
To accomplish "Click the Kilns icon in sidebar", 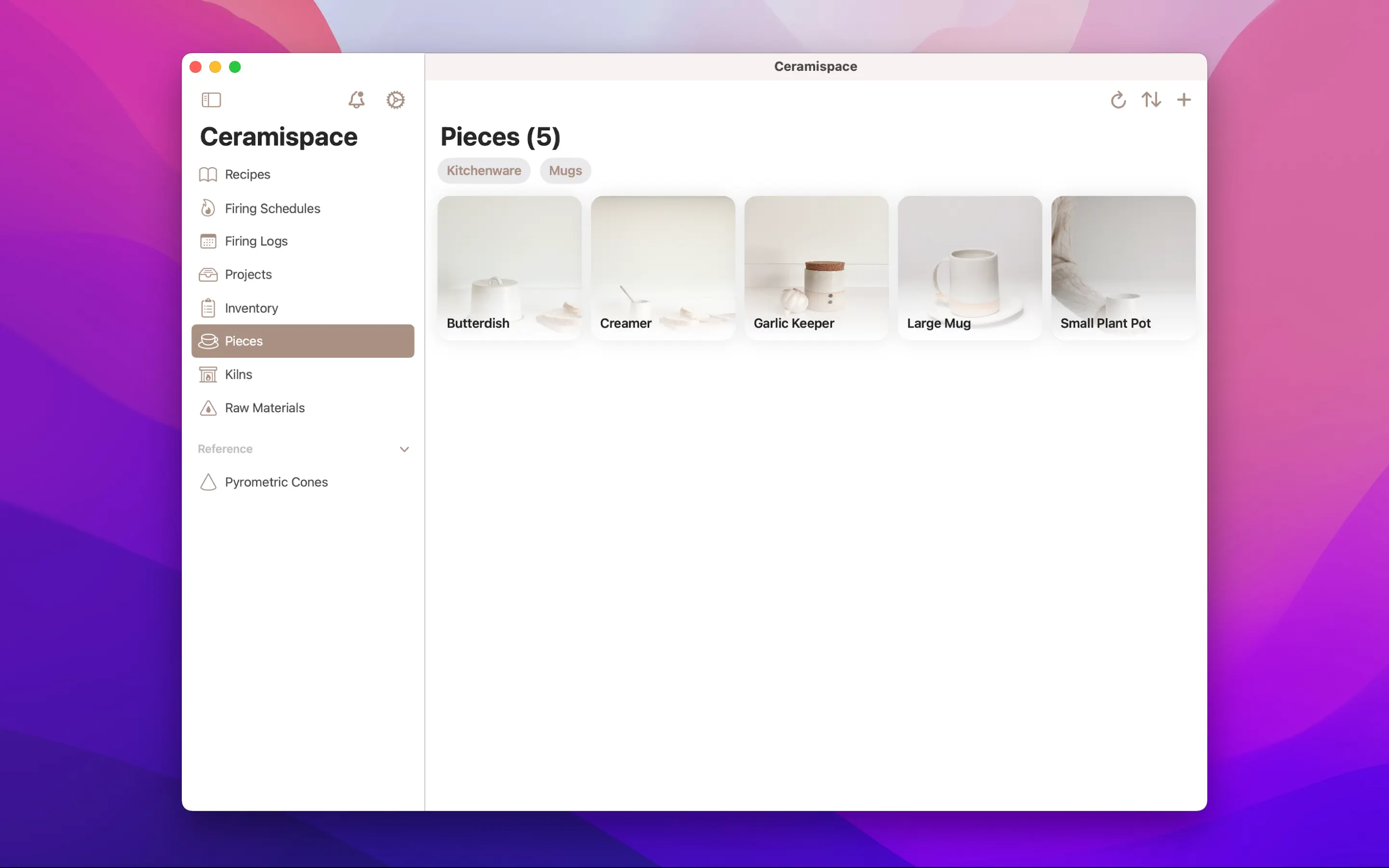I will coord(208,374).
